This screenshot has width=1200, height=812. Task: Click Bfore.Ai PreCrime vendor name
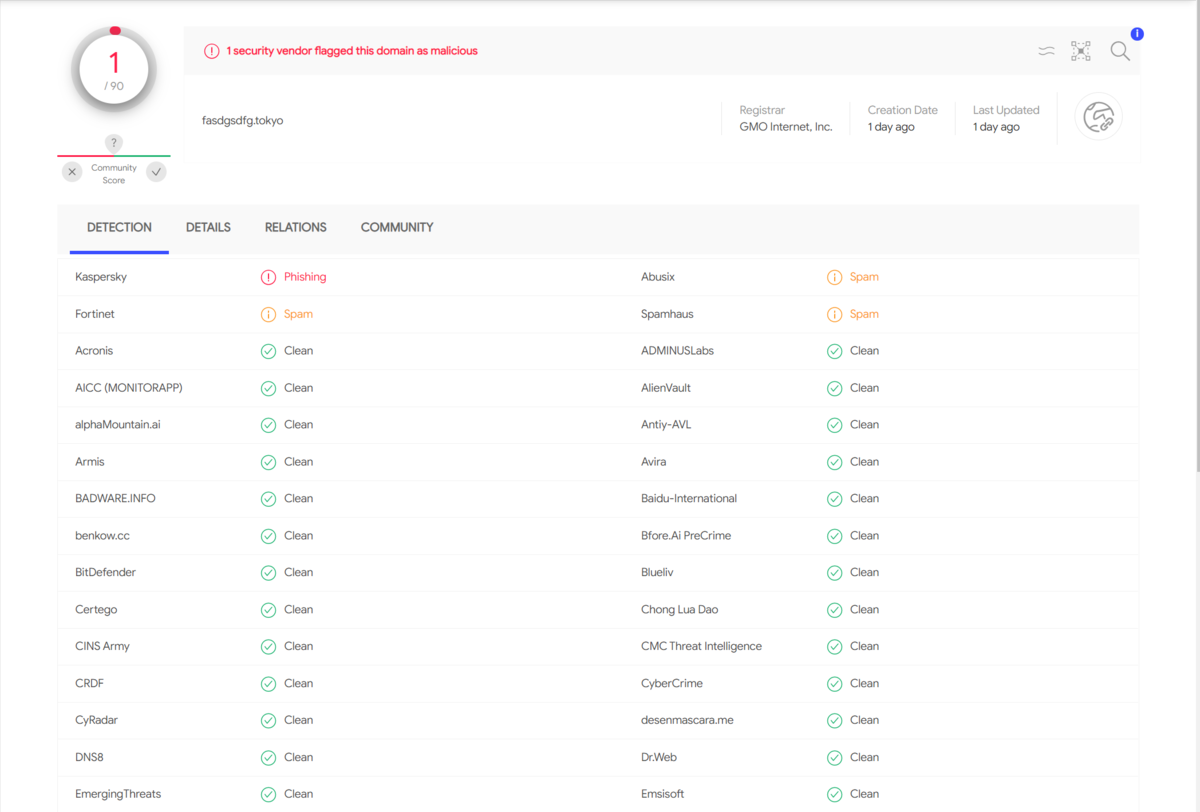pyautogui.click(x=686, y=536)
